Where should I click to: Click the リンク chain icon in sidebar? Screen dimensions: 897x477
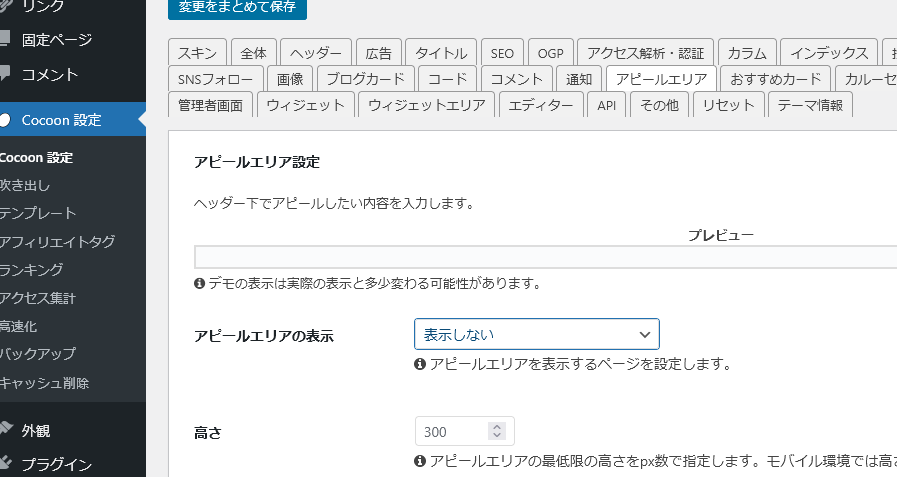coord(6,6)
